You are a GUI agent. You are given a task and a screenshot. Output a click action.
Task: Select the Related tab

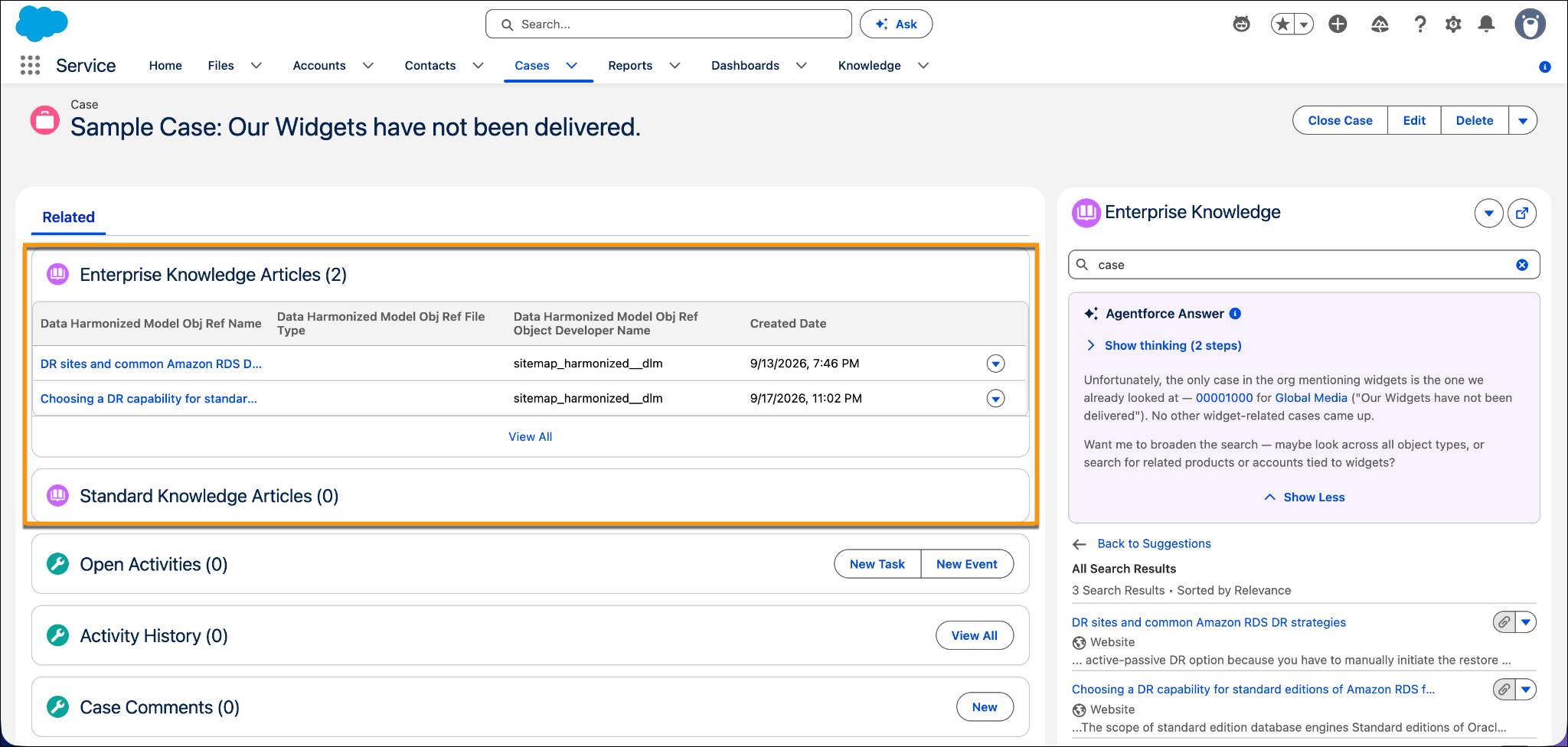click(x=68, y=217)
